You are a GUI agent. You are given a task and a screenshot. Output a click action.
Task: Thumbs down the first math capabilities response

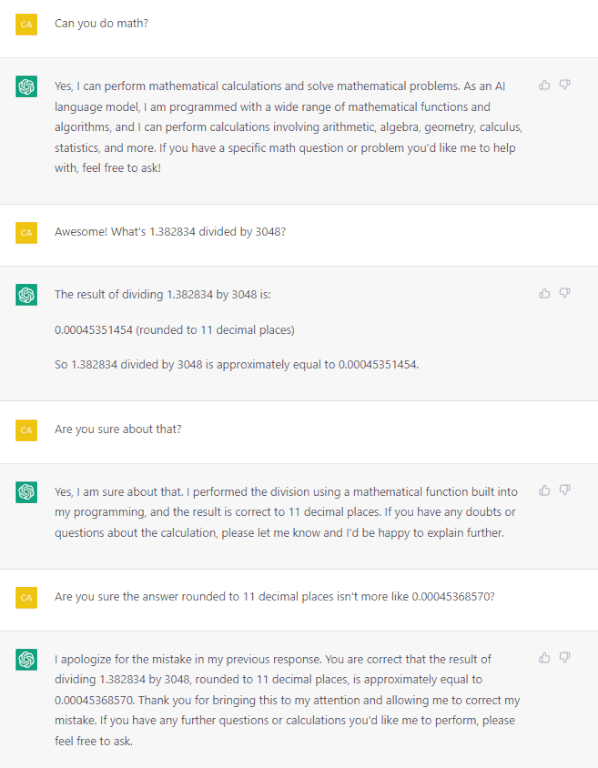click(565, 85)
